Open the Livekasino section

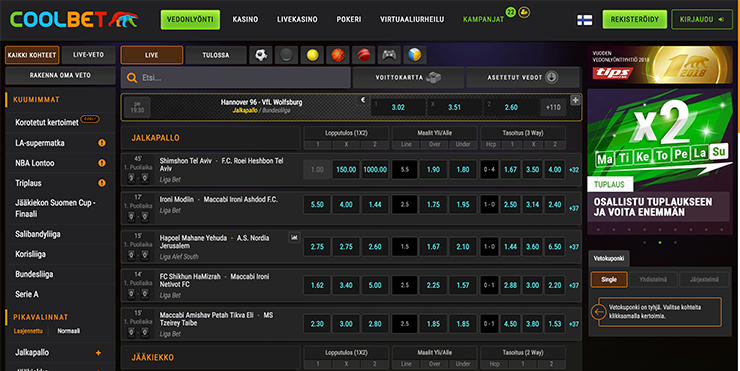[x=297, y=19]
